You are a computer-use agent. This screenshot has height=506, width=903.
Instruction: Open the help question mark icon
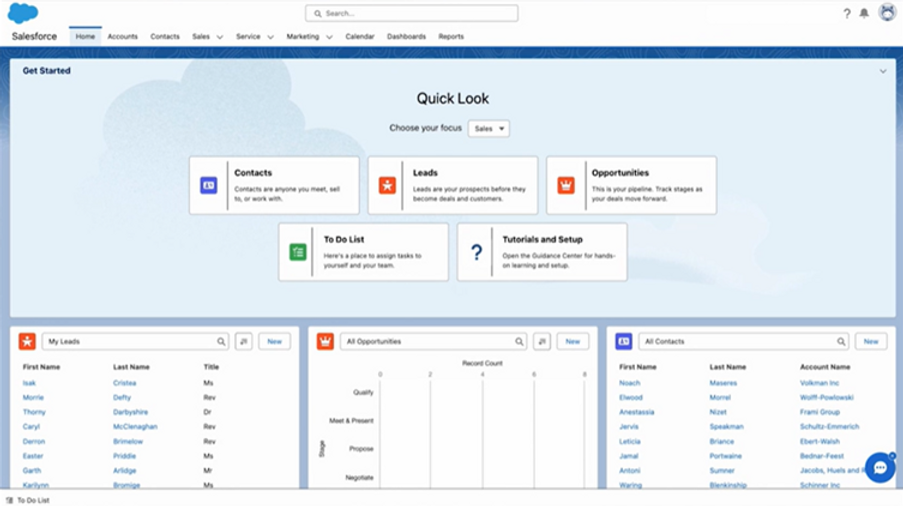(847, 13)
